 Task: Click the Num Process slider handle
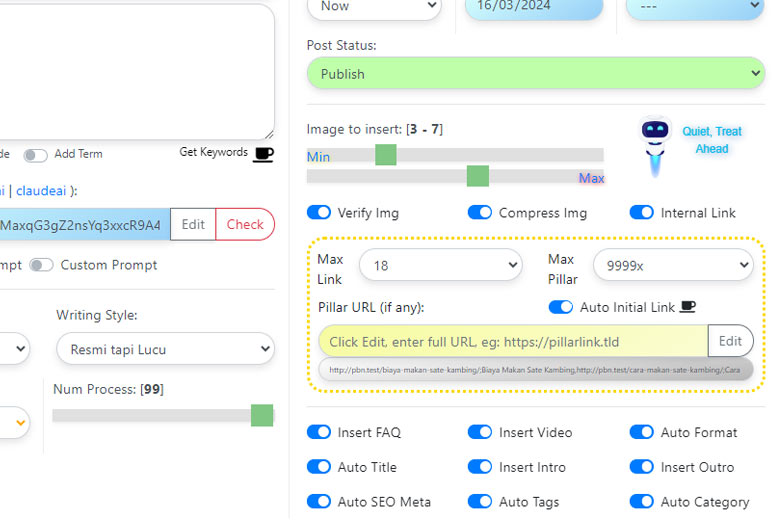pos(262,415)
